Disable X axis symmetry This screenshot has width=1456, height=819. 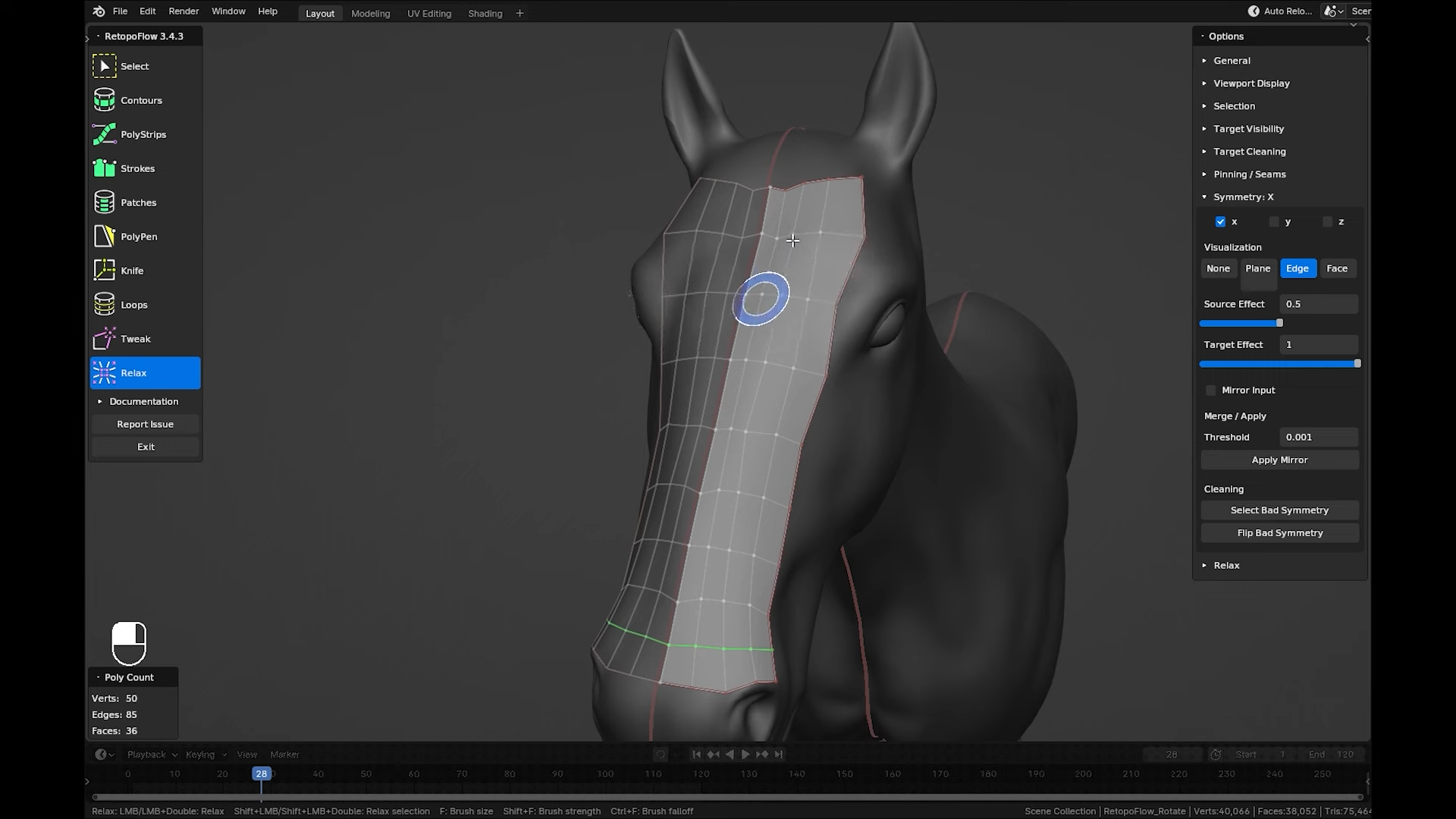(1221, 221)
